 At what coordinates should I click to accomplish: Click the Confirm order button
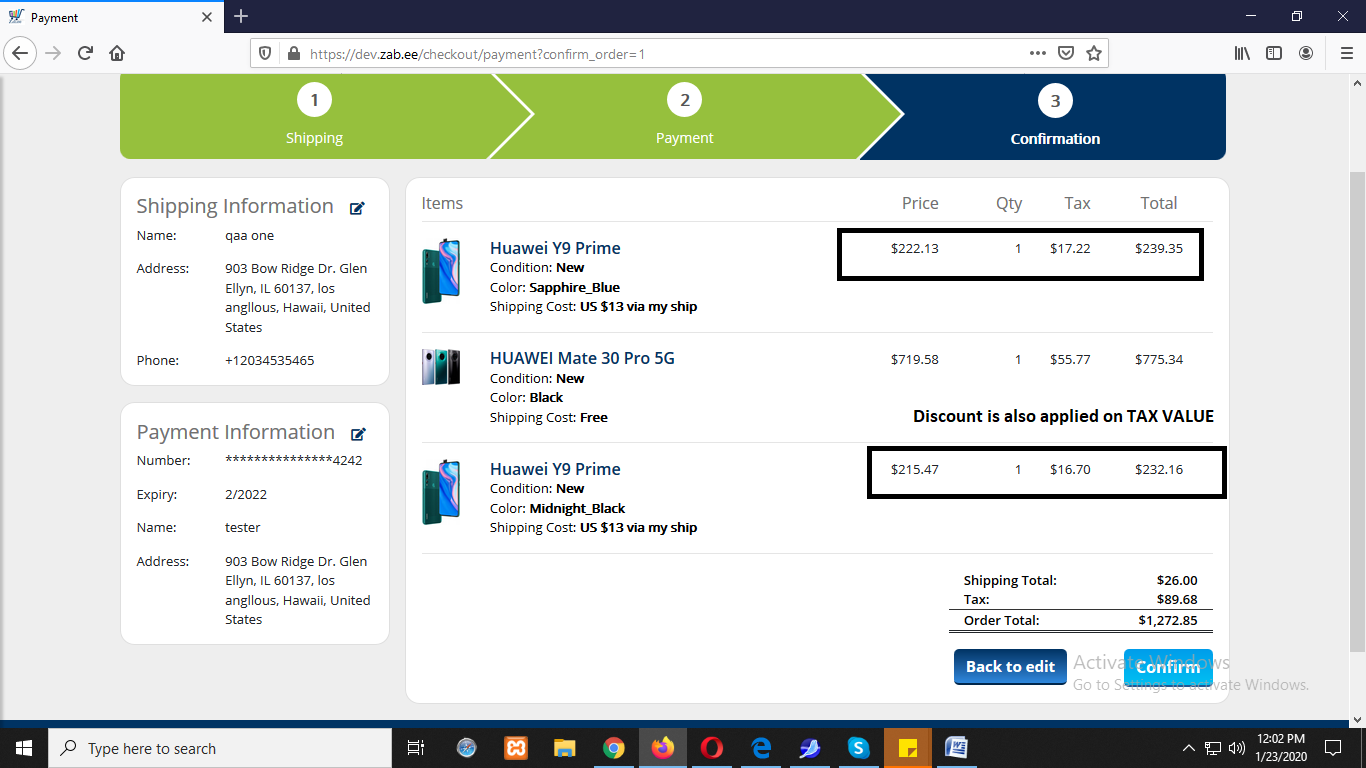point(1168,667)
